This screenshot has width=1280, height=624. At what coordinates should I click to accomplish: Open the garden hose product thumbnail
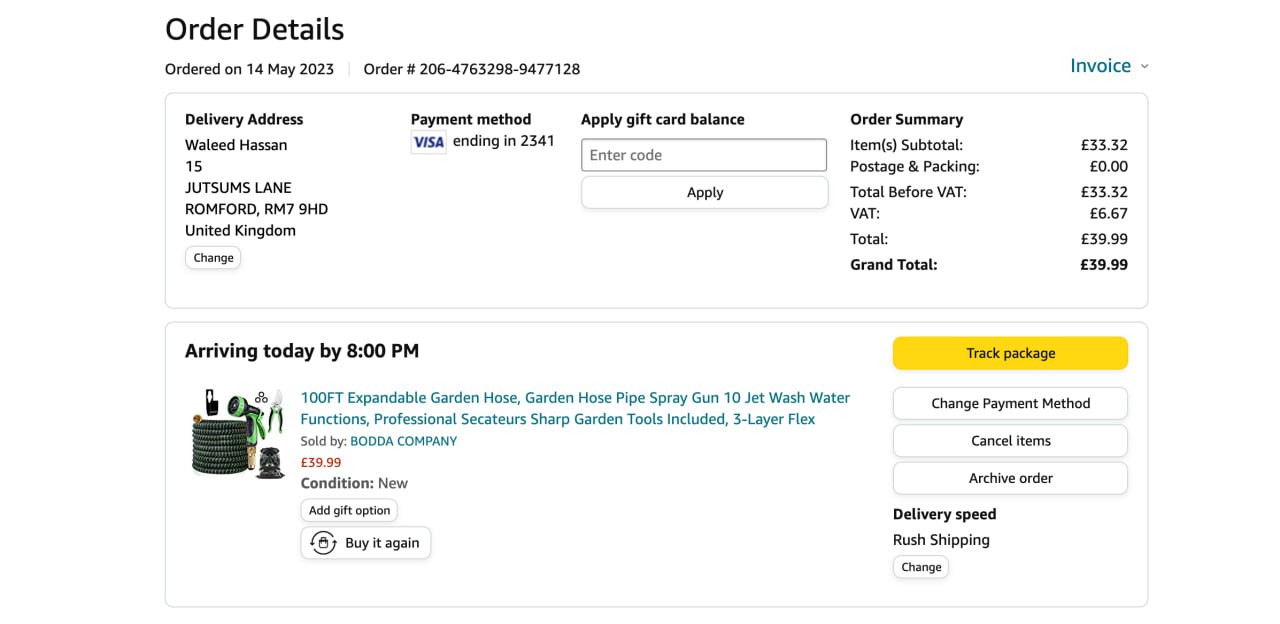239,433
